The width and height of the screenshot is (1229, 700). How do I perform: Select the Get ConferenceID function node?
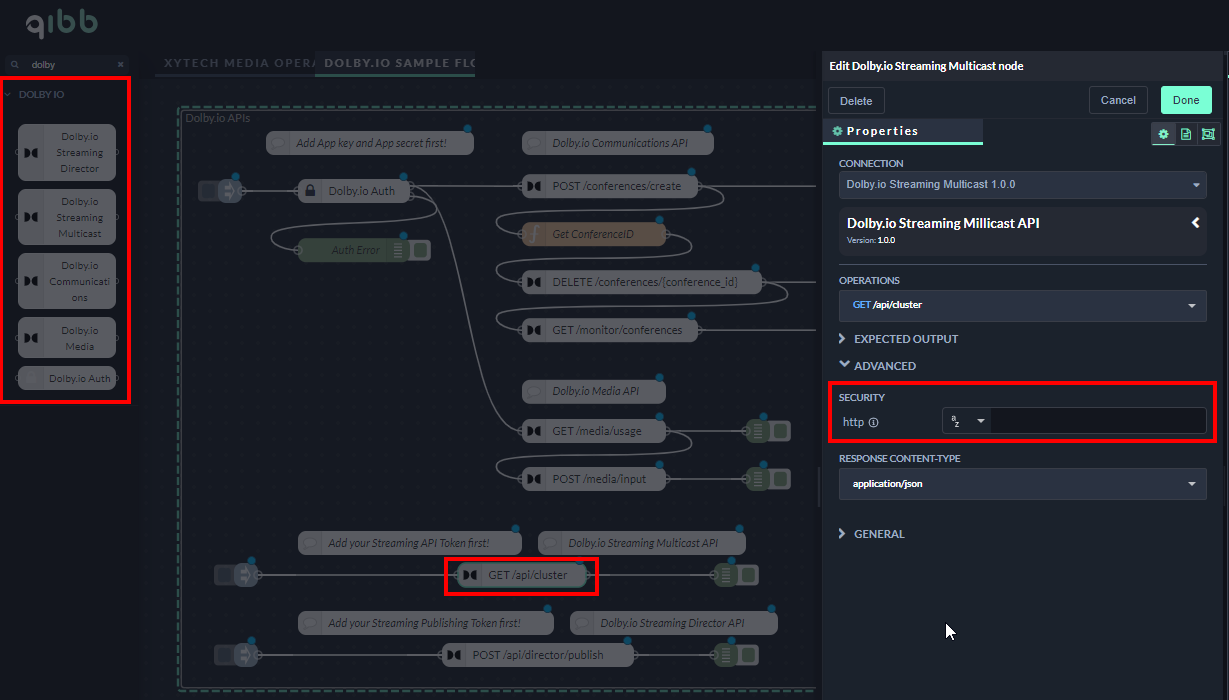(x=592, y=234)
